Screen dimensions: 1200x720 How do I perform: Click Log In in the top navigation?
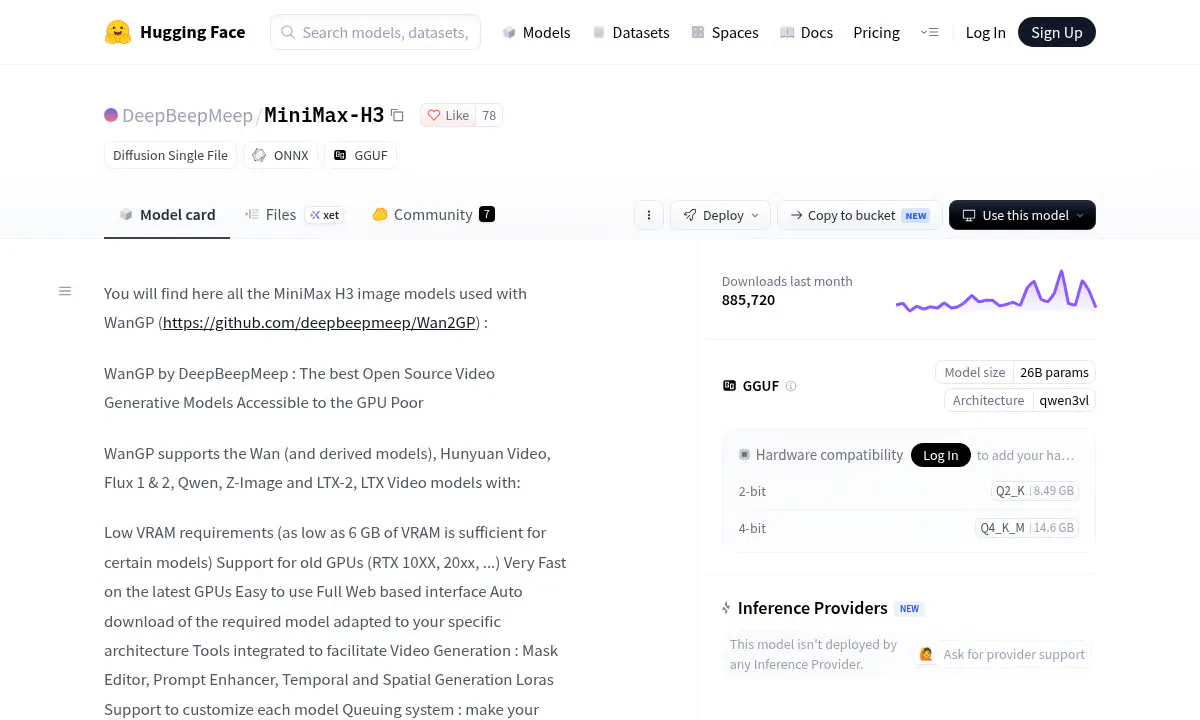click(985, 32)
